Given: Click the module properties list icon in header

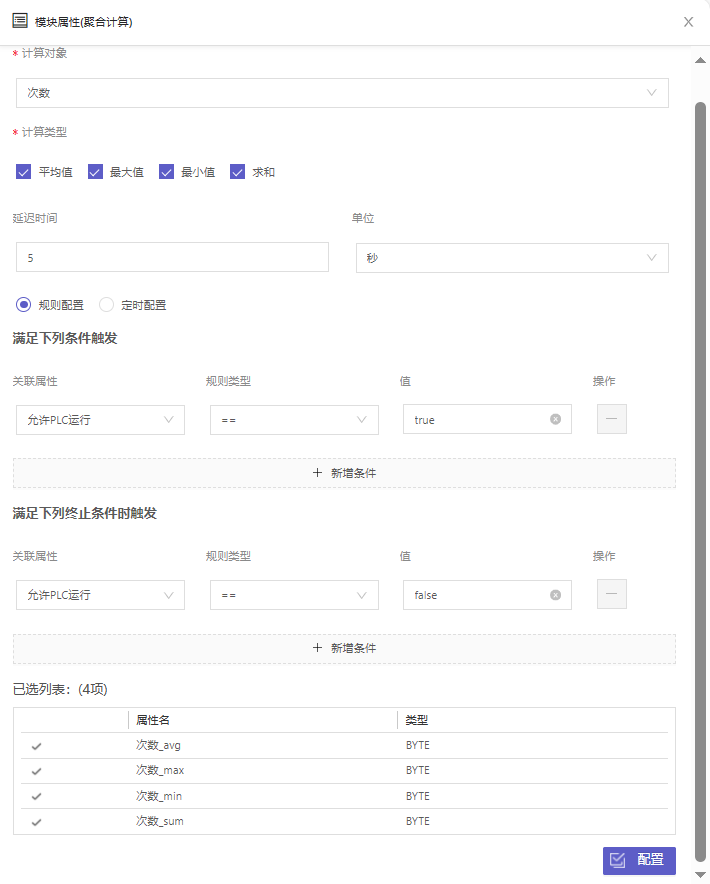Looking at the screenshot, I should click(x=20, y=21).
